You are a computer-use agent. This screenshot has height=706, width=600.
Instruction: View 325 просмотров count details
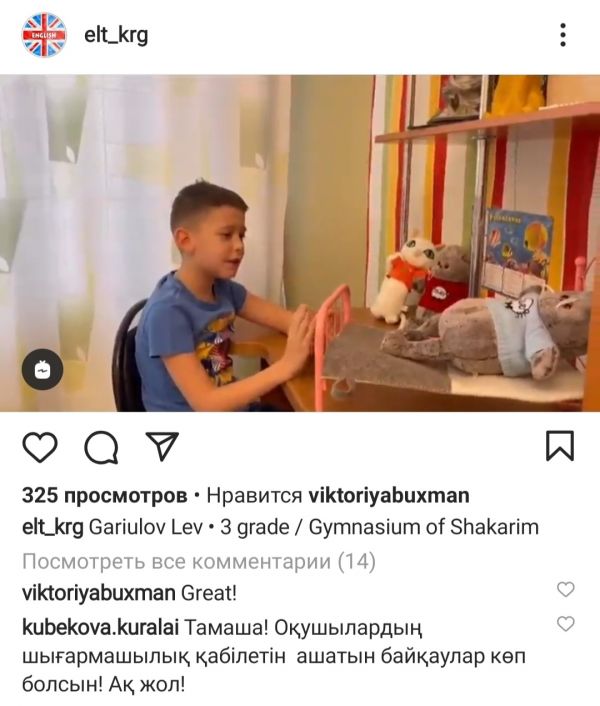coord(104,496)
